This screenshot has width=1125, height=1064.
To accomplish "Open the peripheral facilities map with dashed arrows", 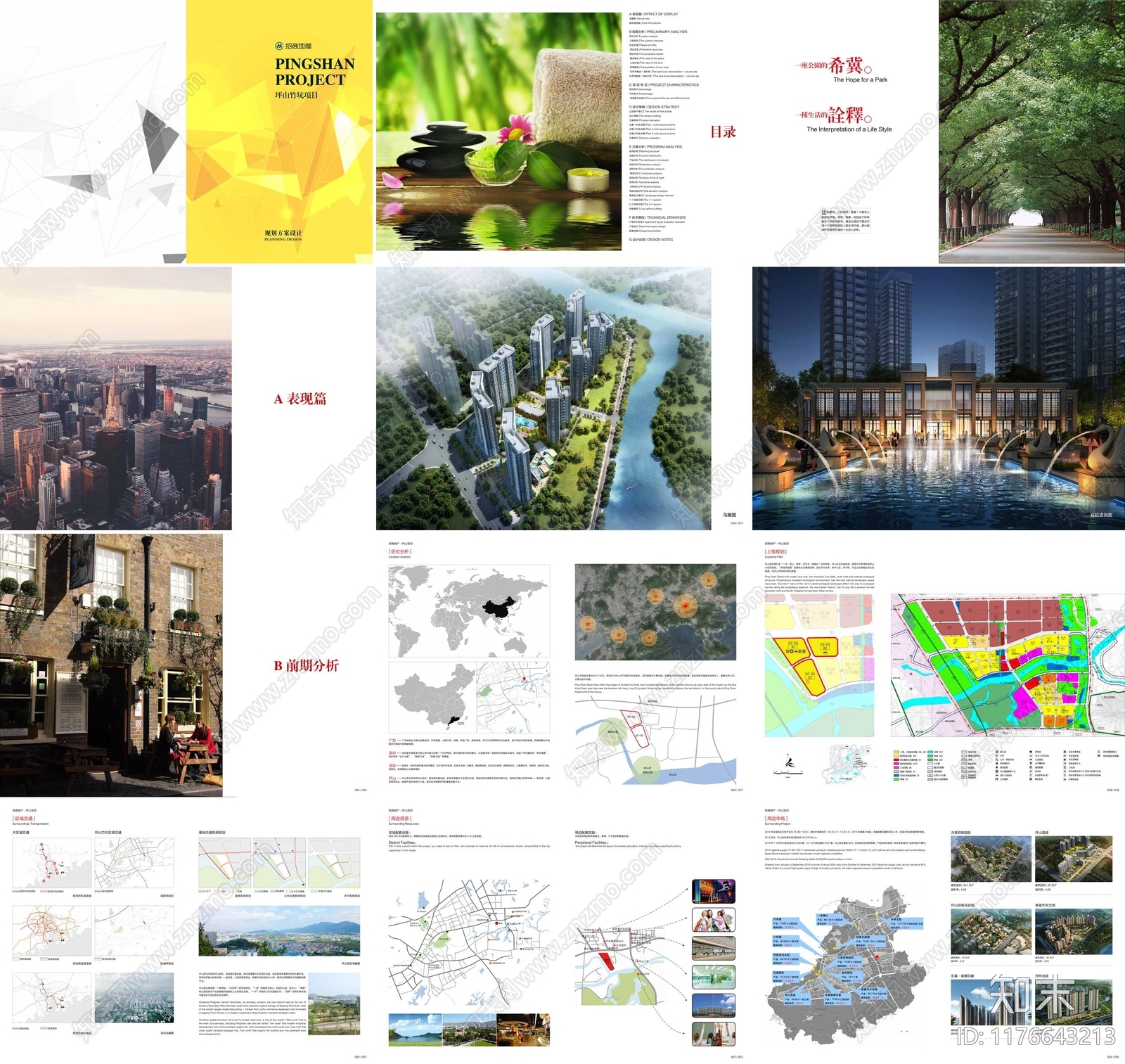I will click(x=631, y=960).
